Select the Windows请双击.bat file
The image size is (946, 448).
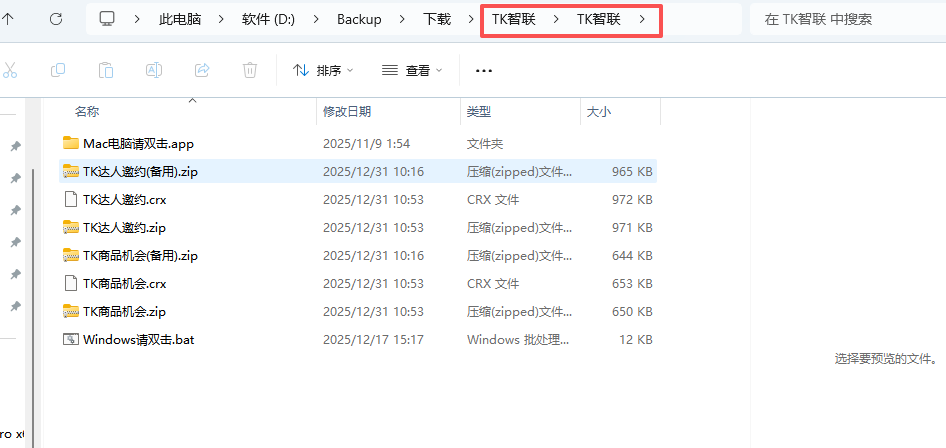pyautogui.click(x=138, y=339)
